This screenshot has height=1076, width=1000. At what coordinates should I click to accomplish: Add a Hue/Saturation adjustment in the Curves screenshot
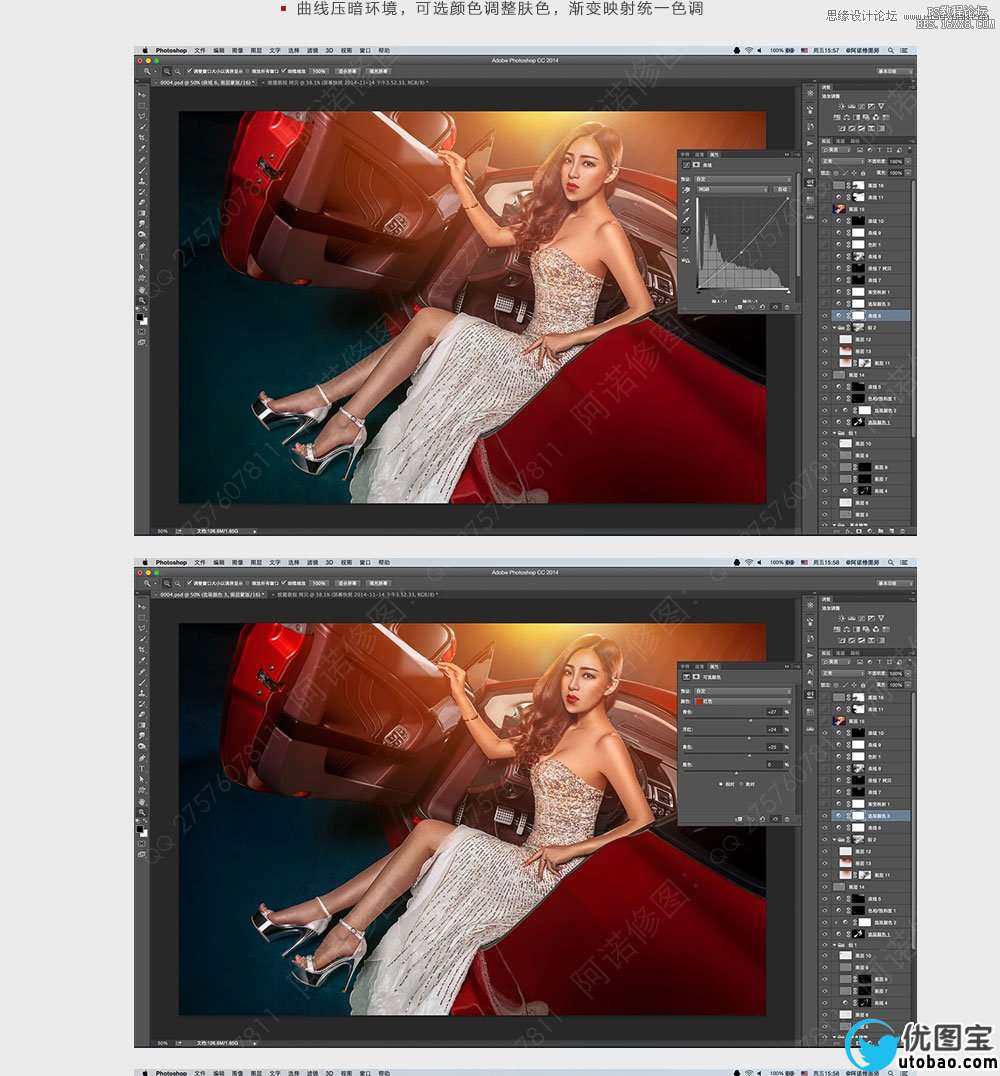pyautogui.click(x=837, y=117)
